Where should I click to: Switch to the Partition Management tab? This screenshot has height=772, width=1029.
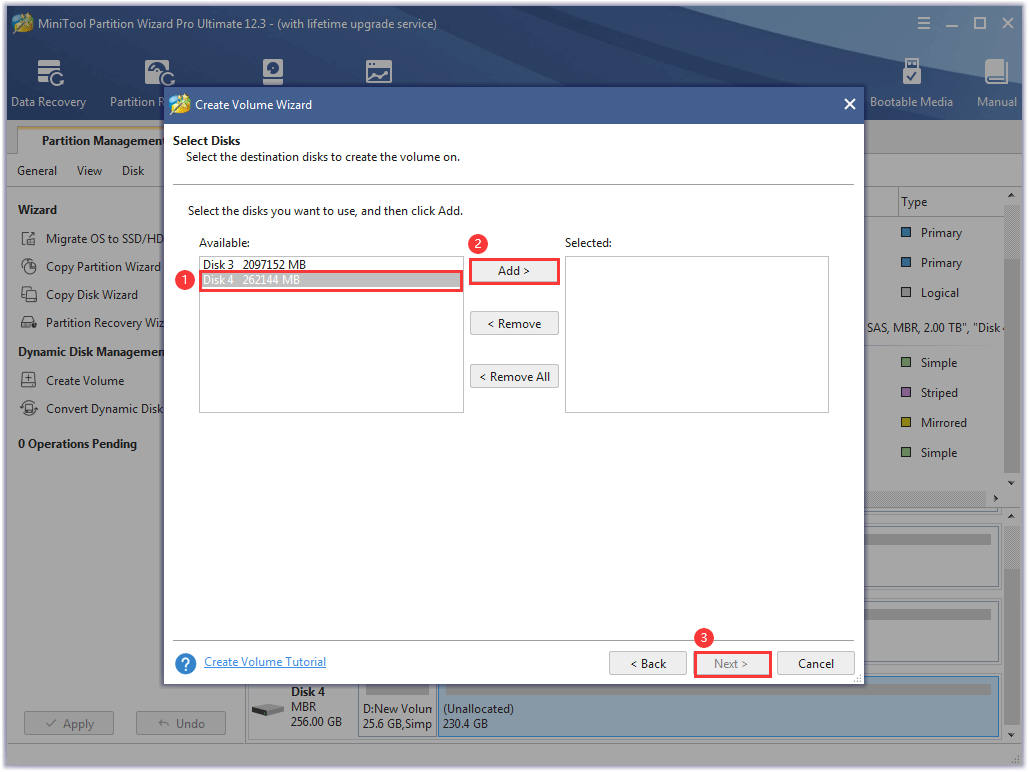point(102,140)
